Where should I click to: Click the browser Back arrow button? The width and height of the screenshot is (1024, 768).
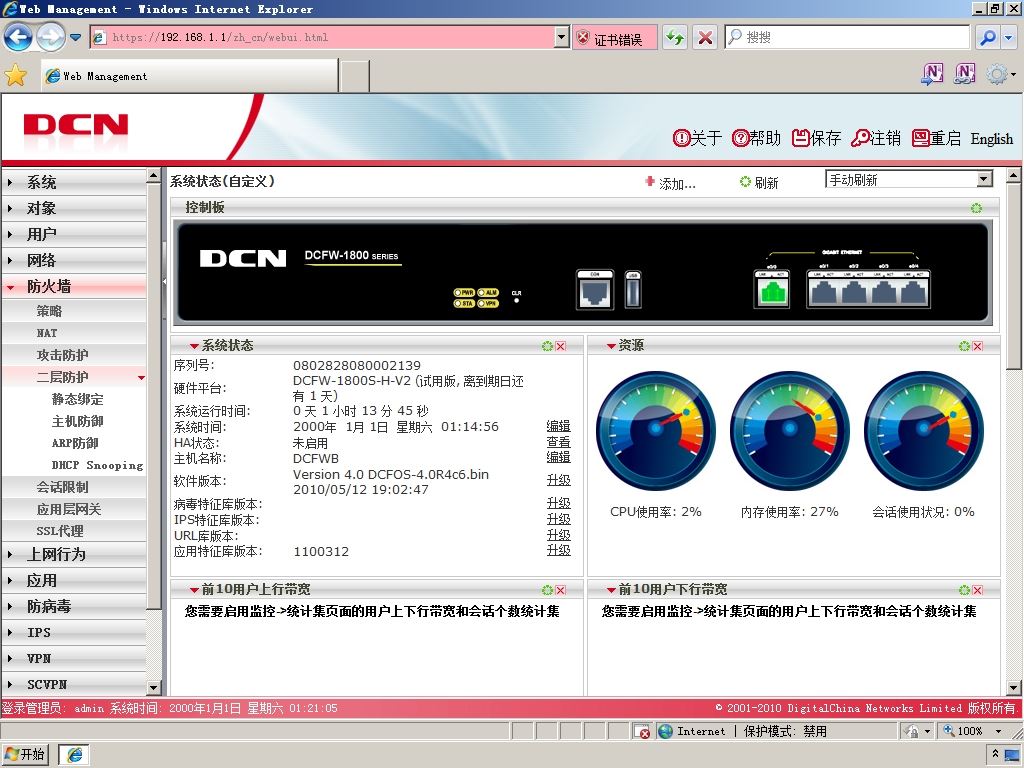click(18, 37)
